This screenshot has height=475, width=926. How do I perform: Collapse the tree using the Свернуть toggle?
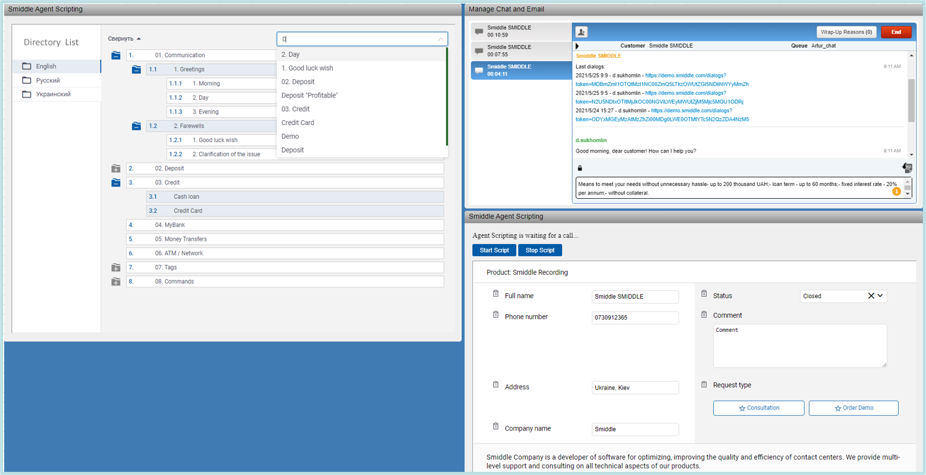(x=124, y=39)
